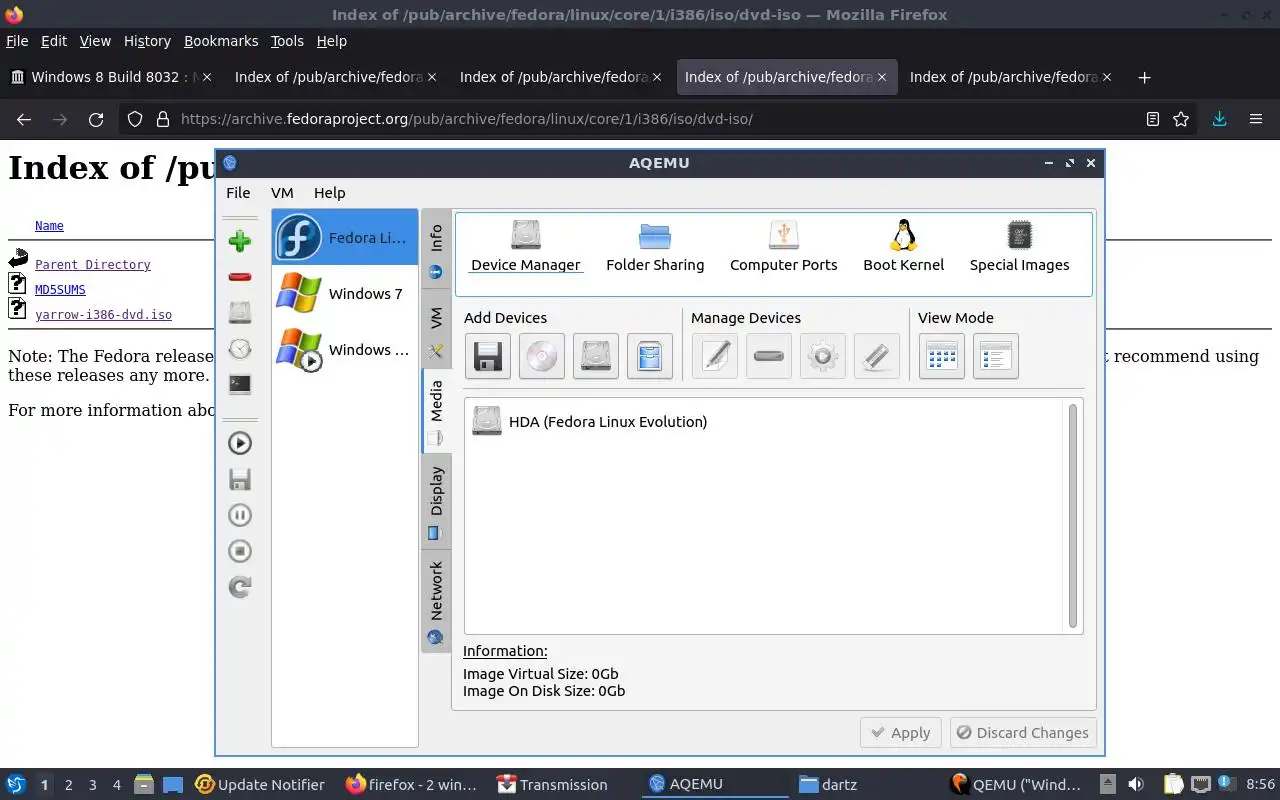Add a hard disk device
The height and width of the screenshot is (800, 1280).
click(596, 356)
